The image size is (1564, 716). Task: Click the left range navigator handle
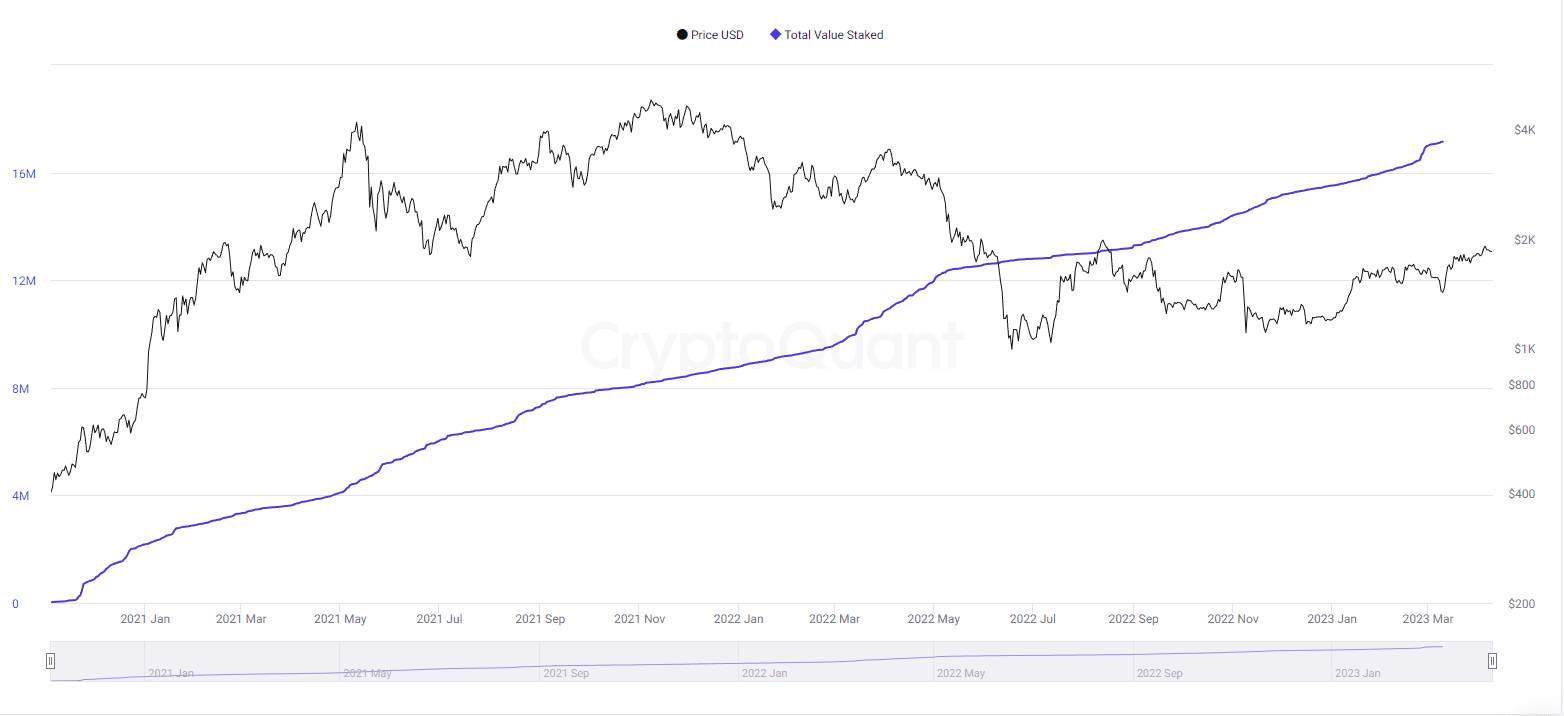point(50,661)
